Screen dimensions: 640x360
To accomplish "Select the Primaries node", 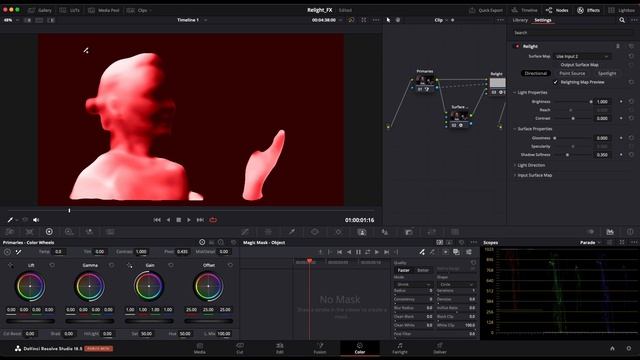I will point(425,80).
